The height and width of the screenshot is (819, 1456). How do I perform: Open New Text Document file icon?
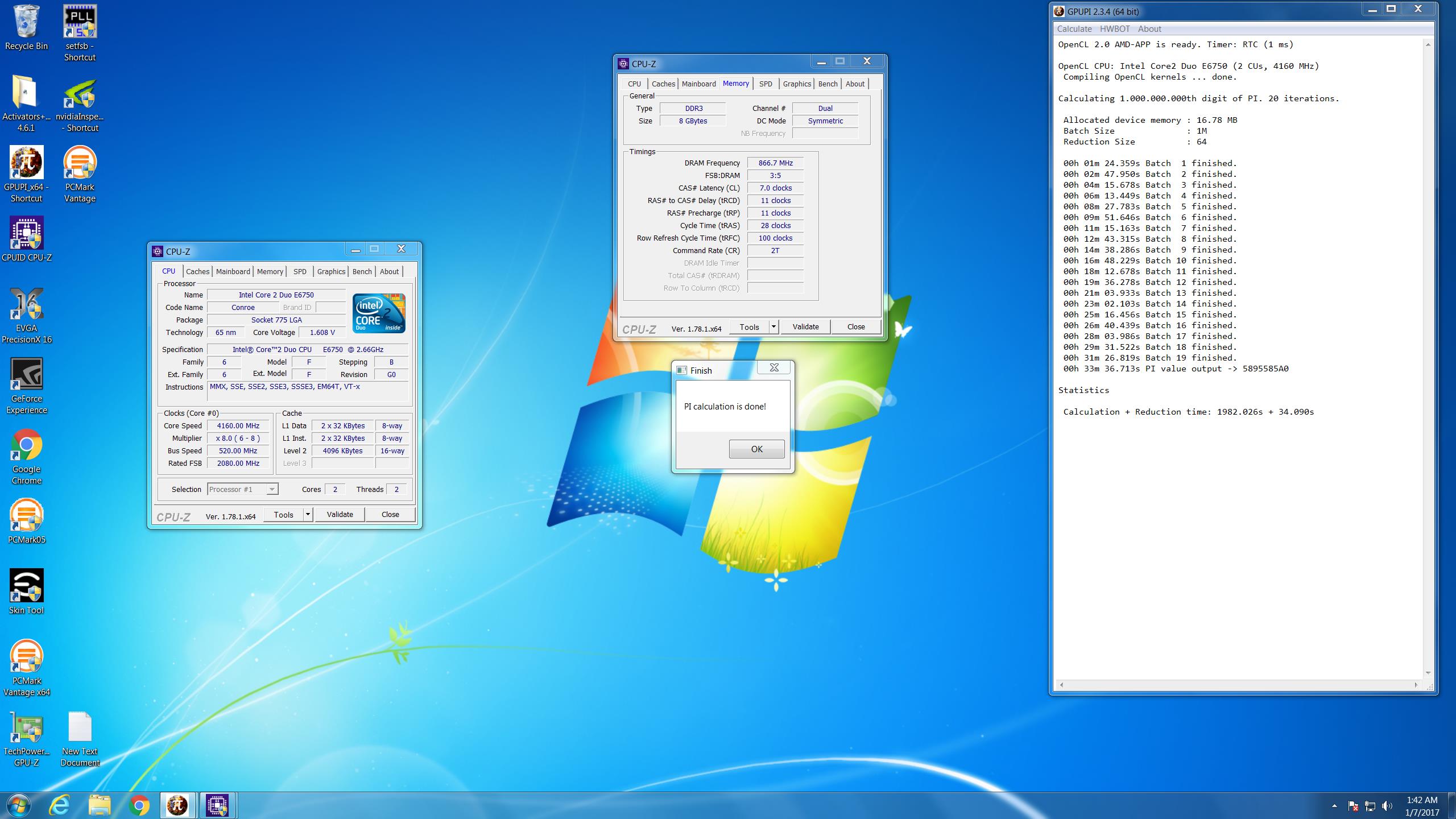[80, 738]
